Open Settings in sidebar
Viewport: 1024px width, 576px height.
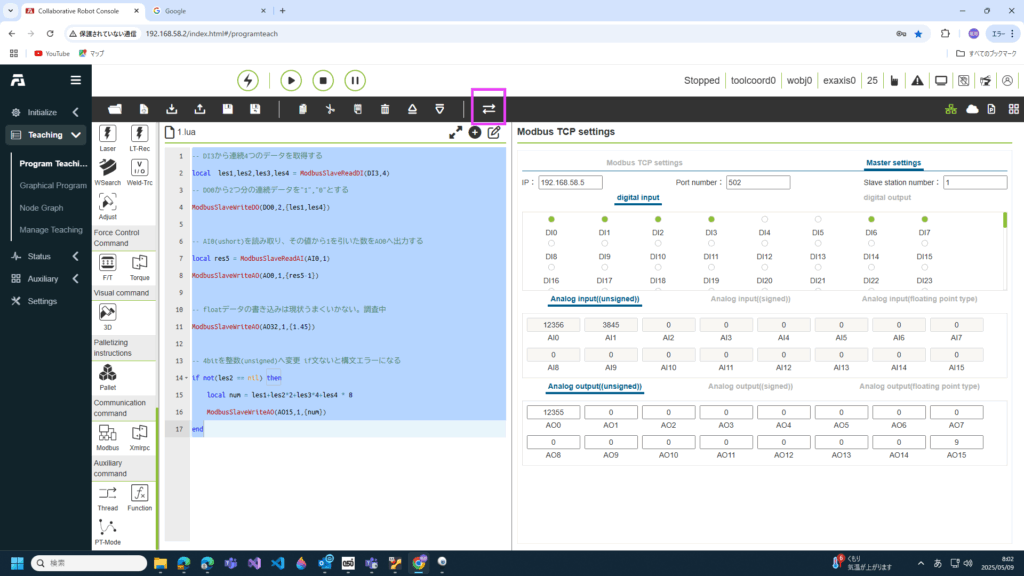[42, 301]
